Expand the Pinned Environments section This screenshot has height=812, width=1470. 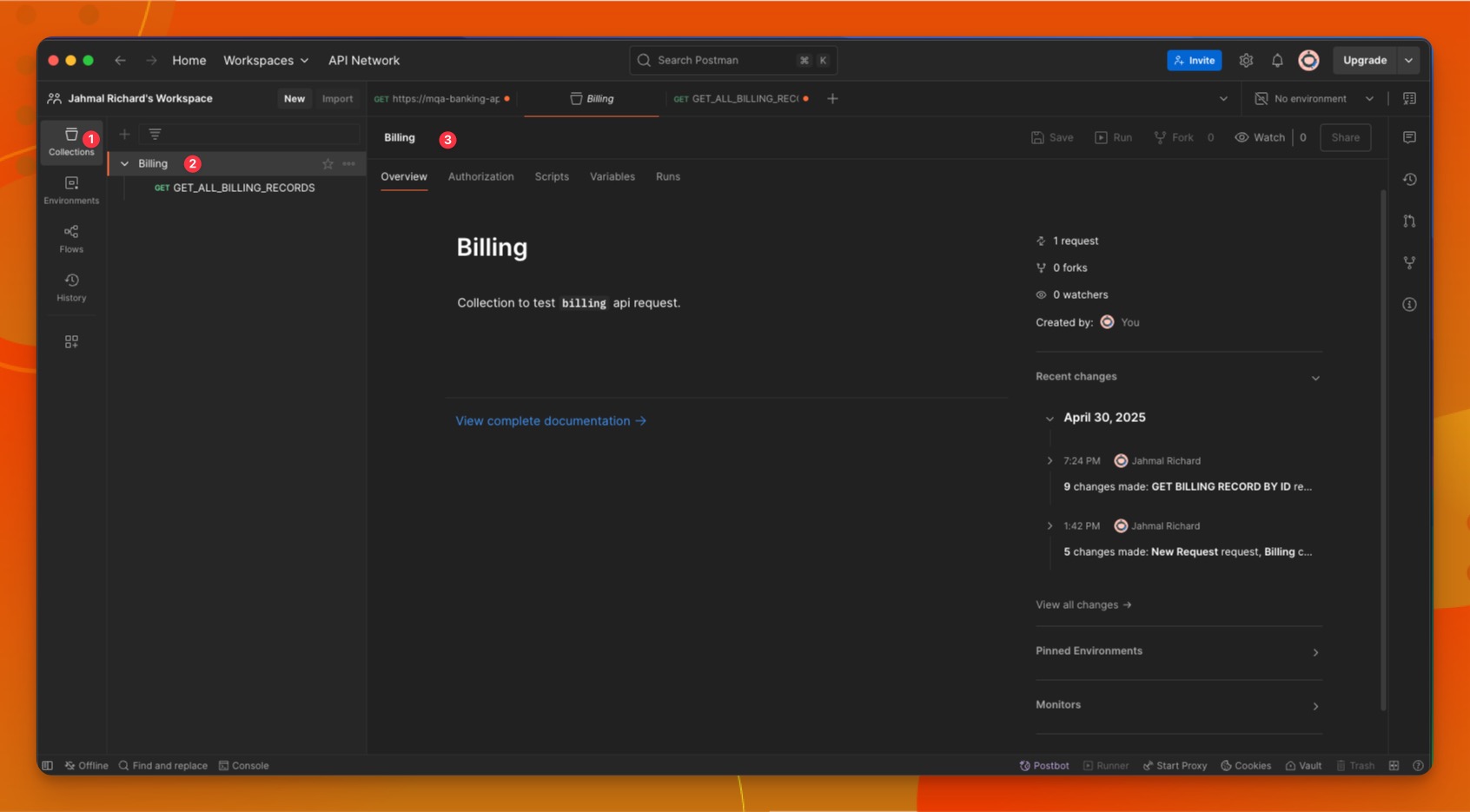coord(1178,651)
